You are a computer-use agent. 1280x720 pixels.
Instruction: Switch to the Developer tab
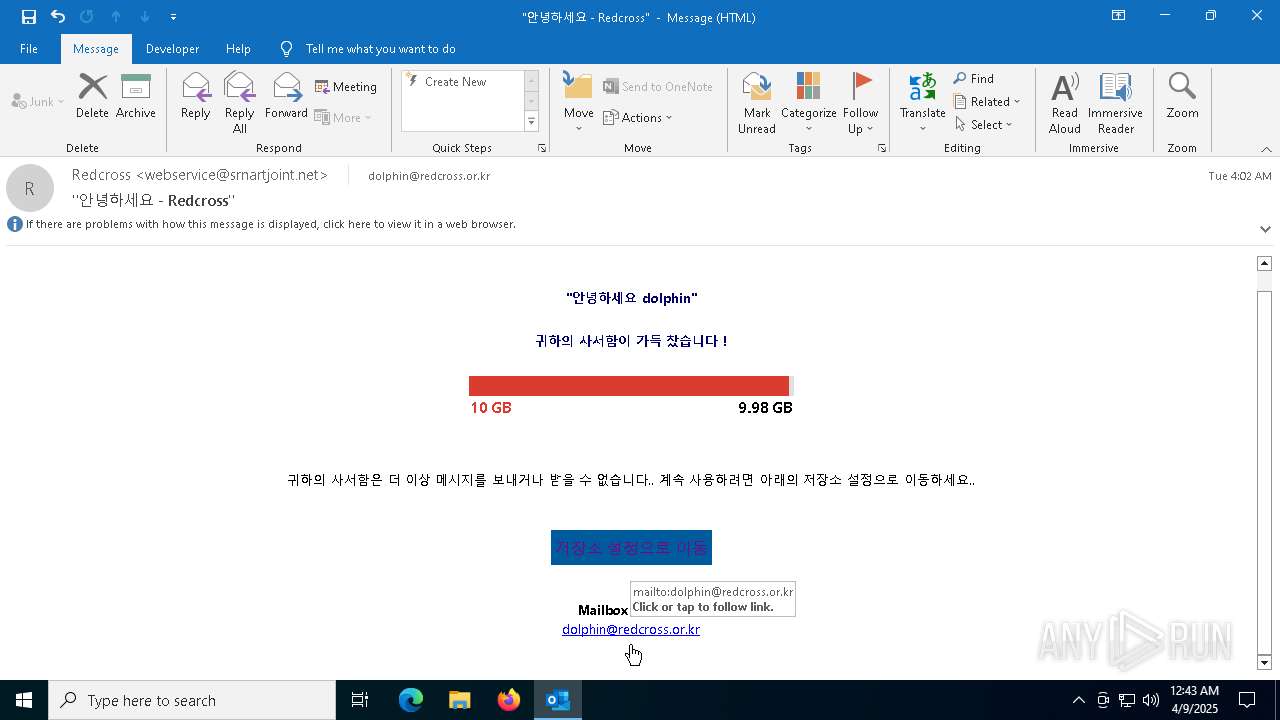[x=172, y=49]
